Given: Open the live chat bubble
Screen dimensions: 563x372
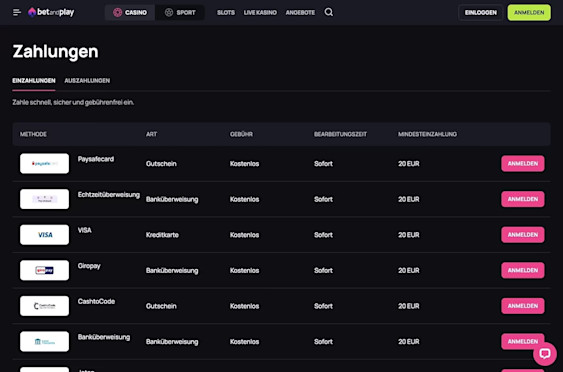Looking at the screenshot, I should click(x=545, y=354).
